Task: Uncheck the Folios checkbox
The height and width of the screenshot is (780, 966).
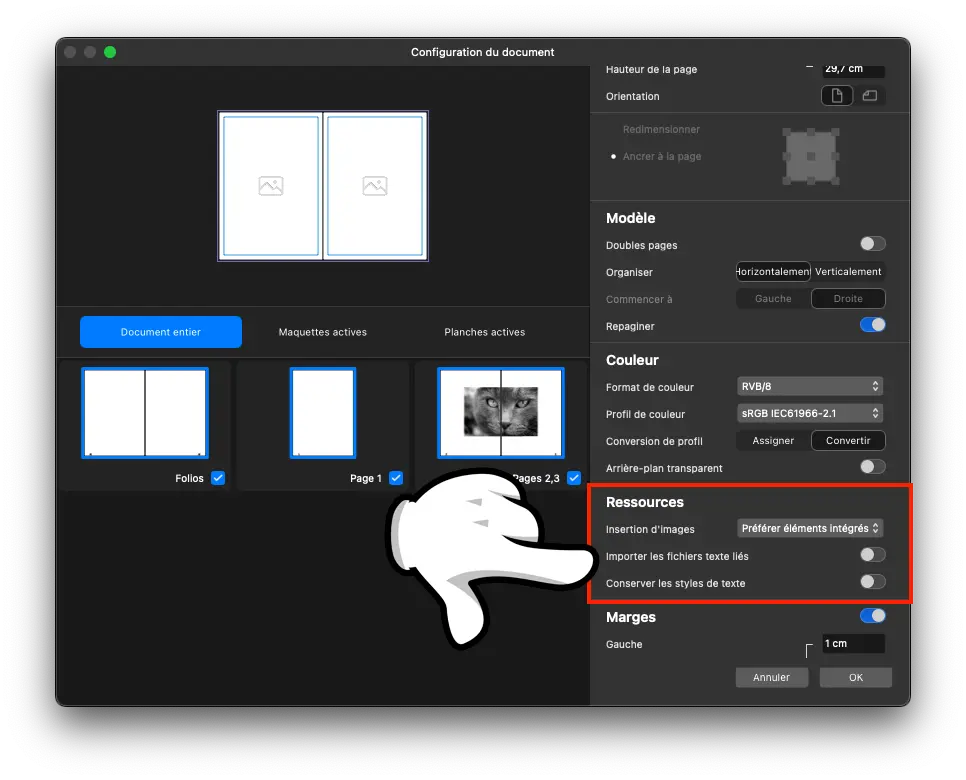Action: 218,478
